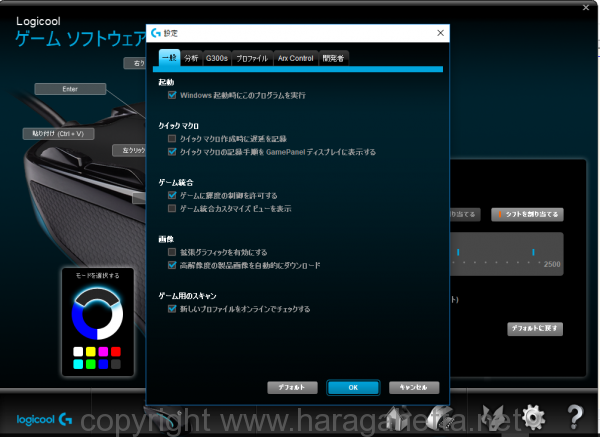Click 'デフォルトに戻す' button in main window
Viewport: 600px width, 437px height.
(x=535, y=329)
